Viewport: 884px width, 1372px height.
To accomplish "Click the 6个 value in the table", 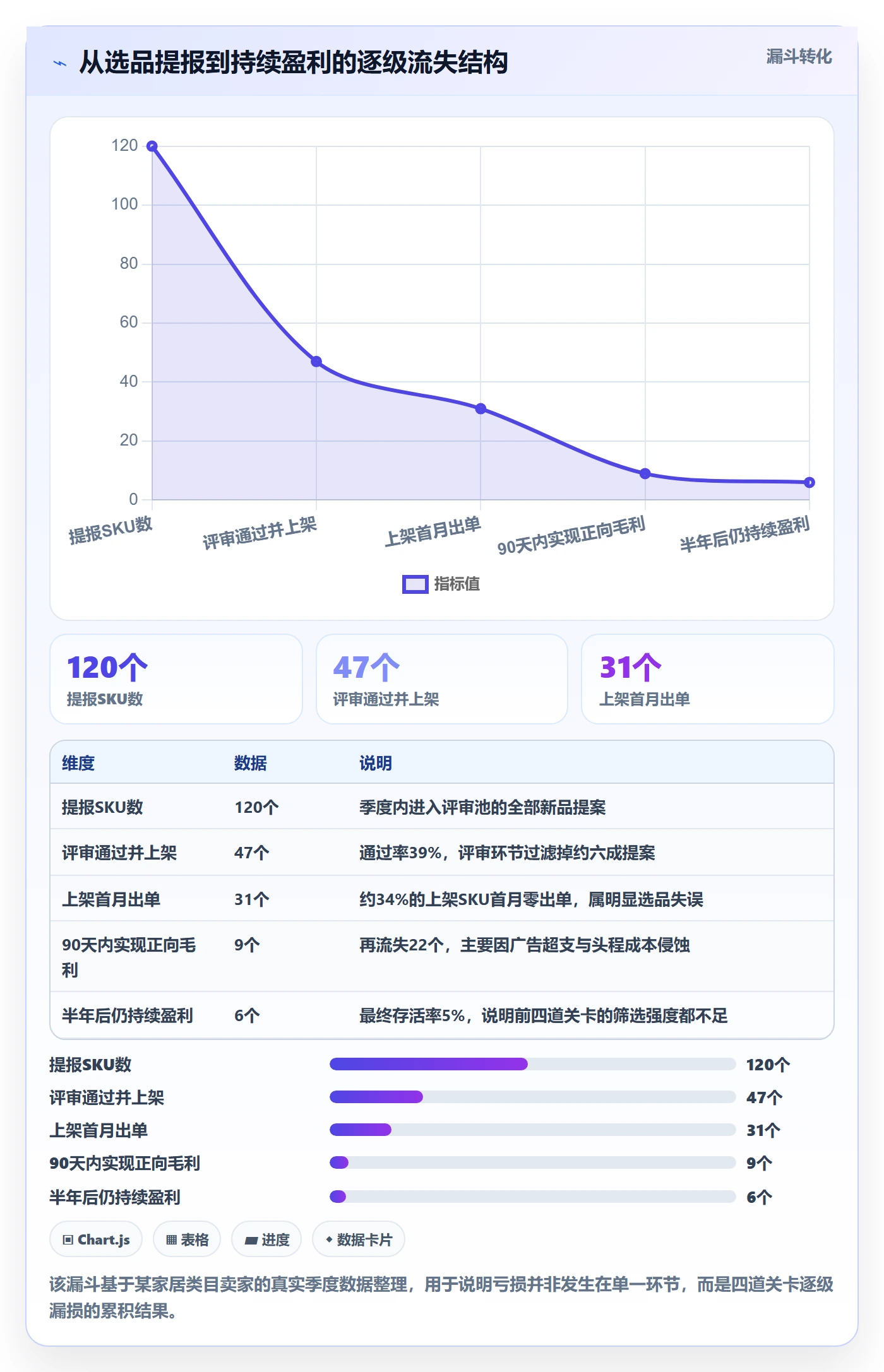I will click(x=247, y=1015).
